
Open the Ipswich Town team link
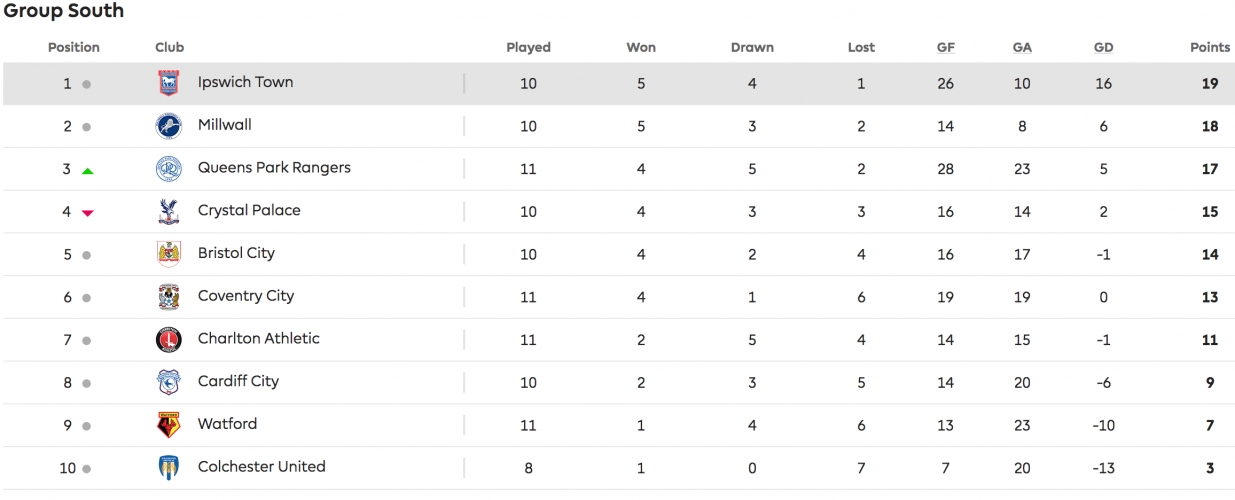(x=245, y=82)
